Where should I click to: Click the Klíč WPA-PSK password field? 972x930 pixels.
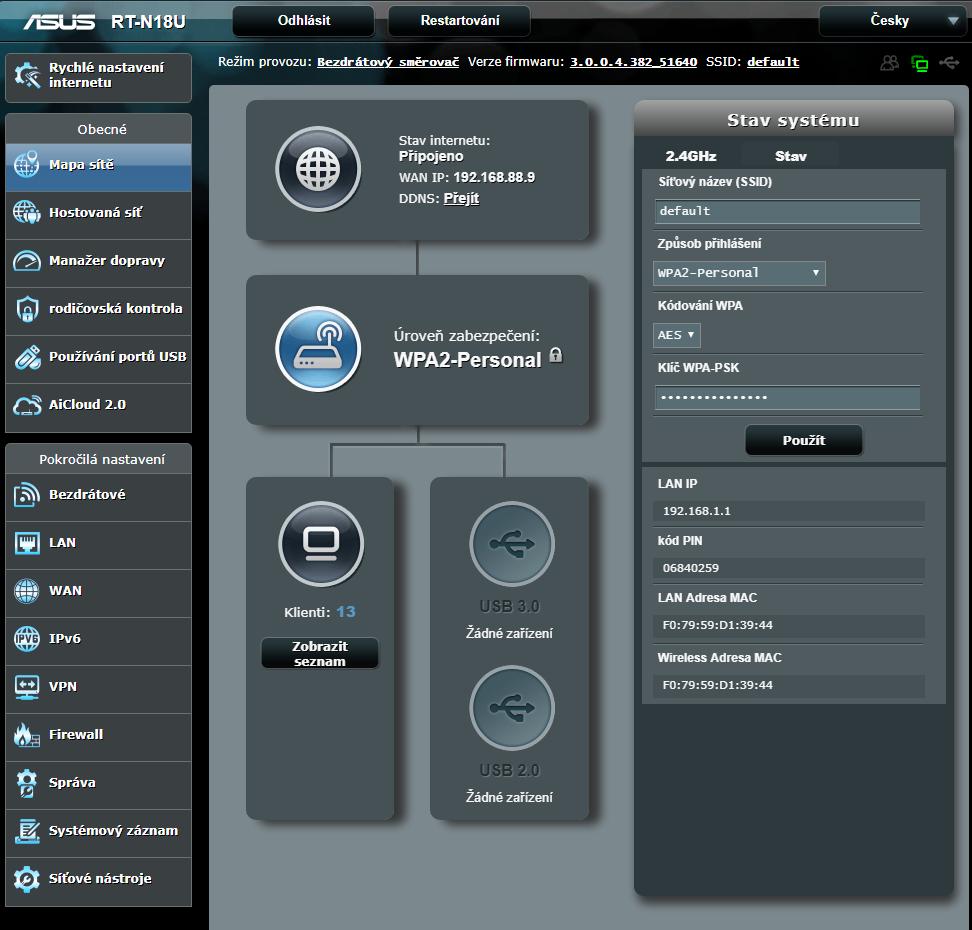pos(786,397)
